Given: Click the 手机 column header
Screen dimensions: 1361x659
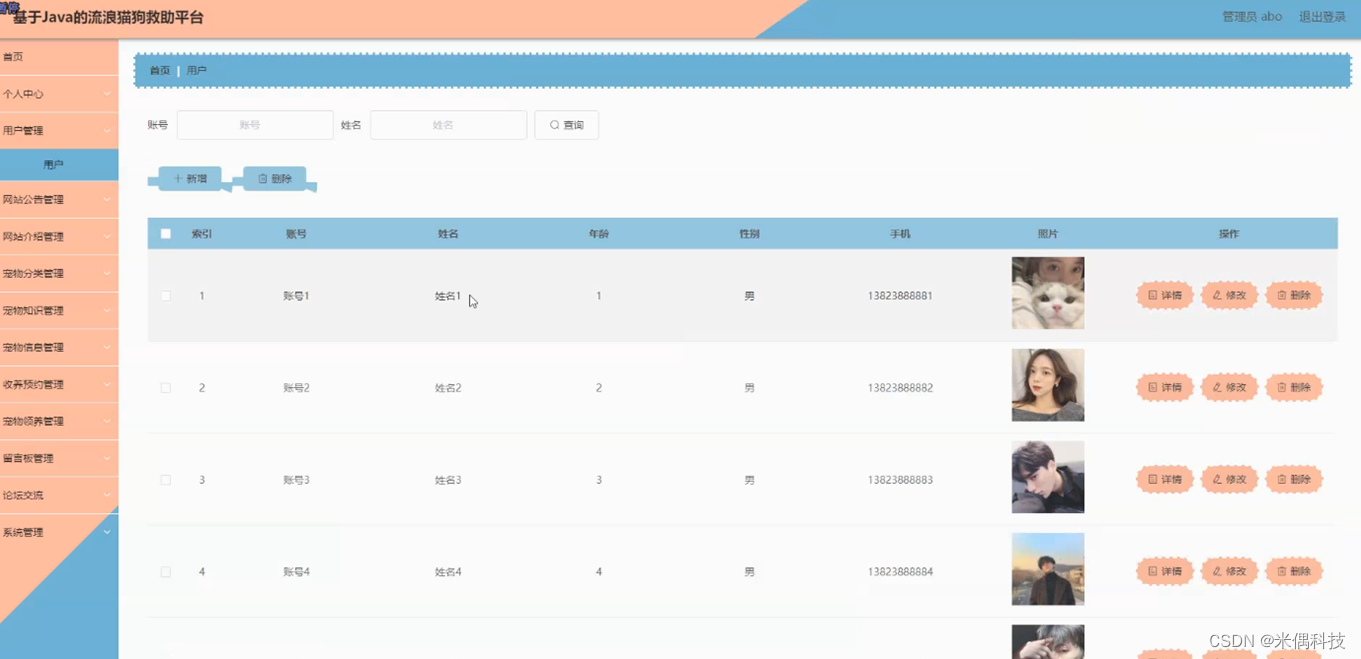Looking at the screenshot, I should (900, 234).
